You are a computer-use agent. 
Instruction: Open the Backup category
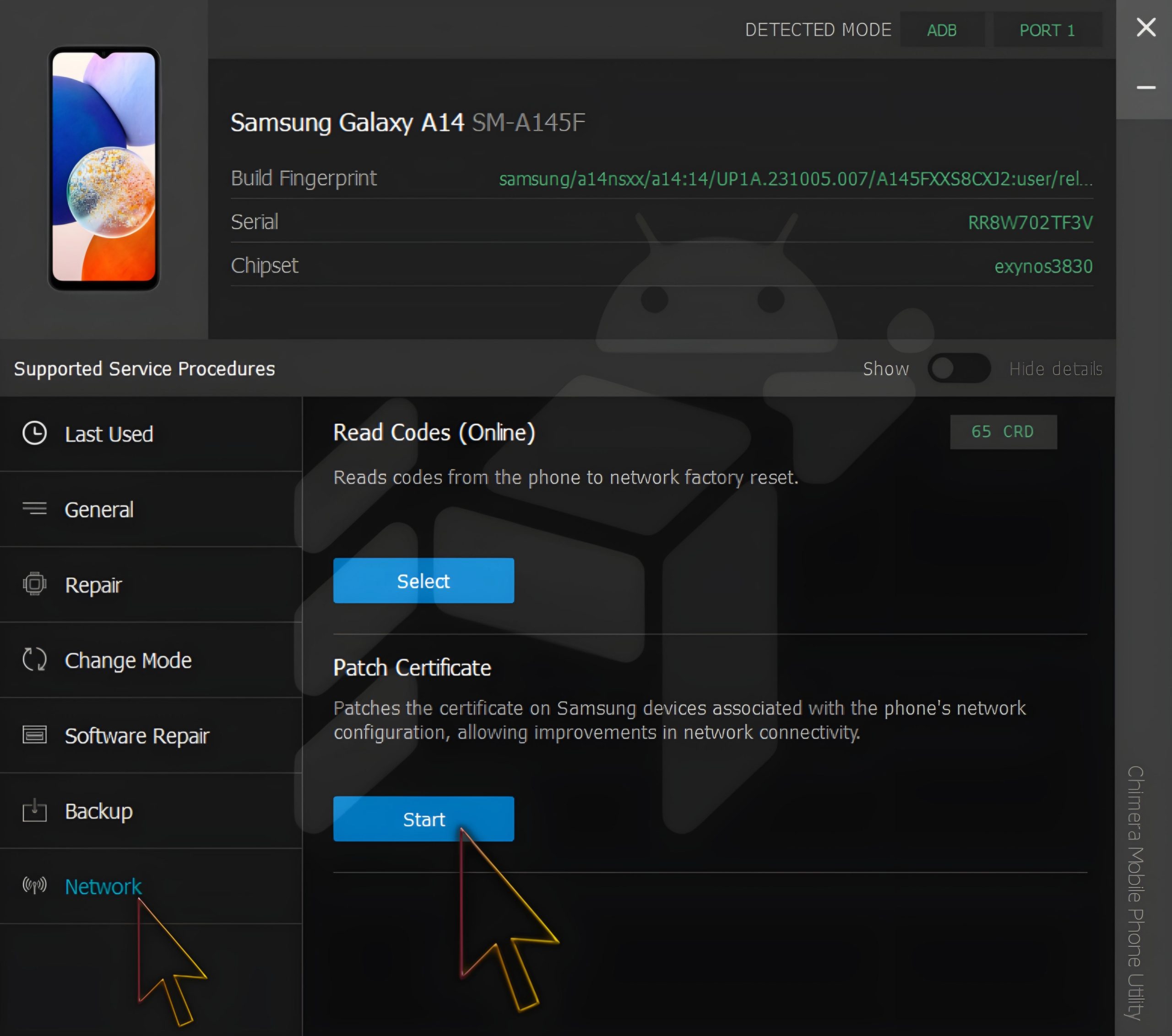click(x=151, y=811)
